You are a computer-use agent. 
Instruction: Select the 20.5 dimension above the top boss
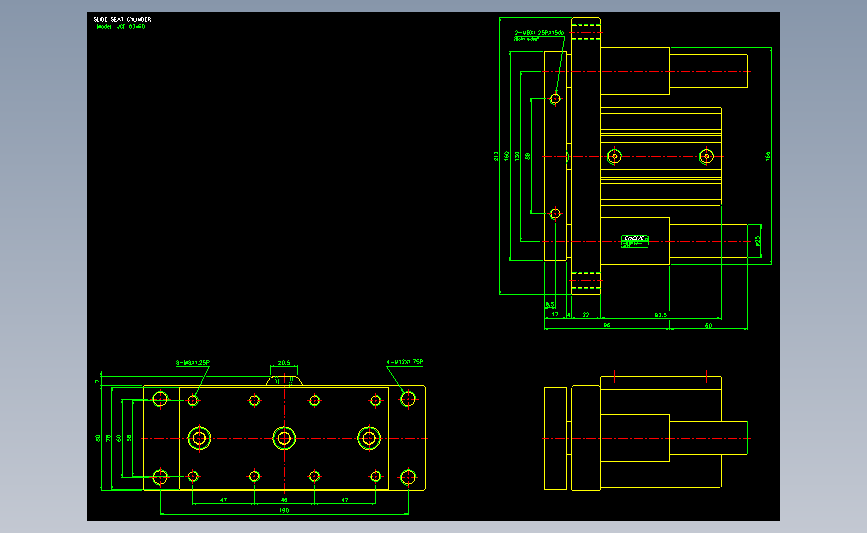tap(284, 363)
